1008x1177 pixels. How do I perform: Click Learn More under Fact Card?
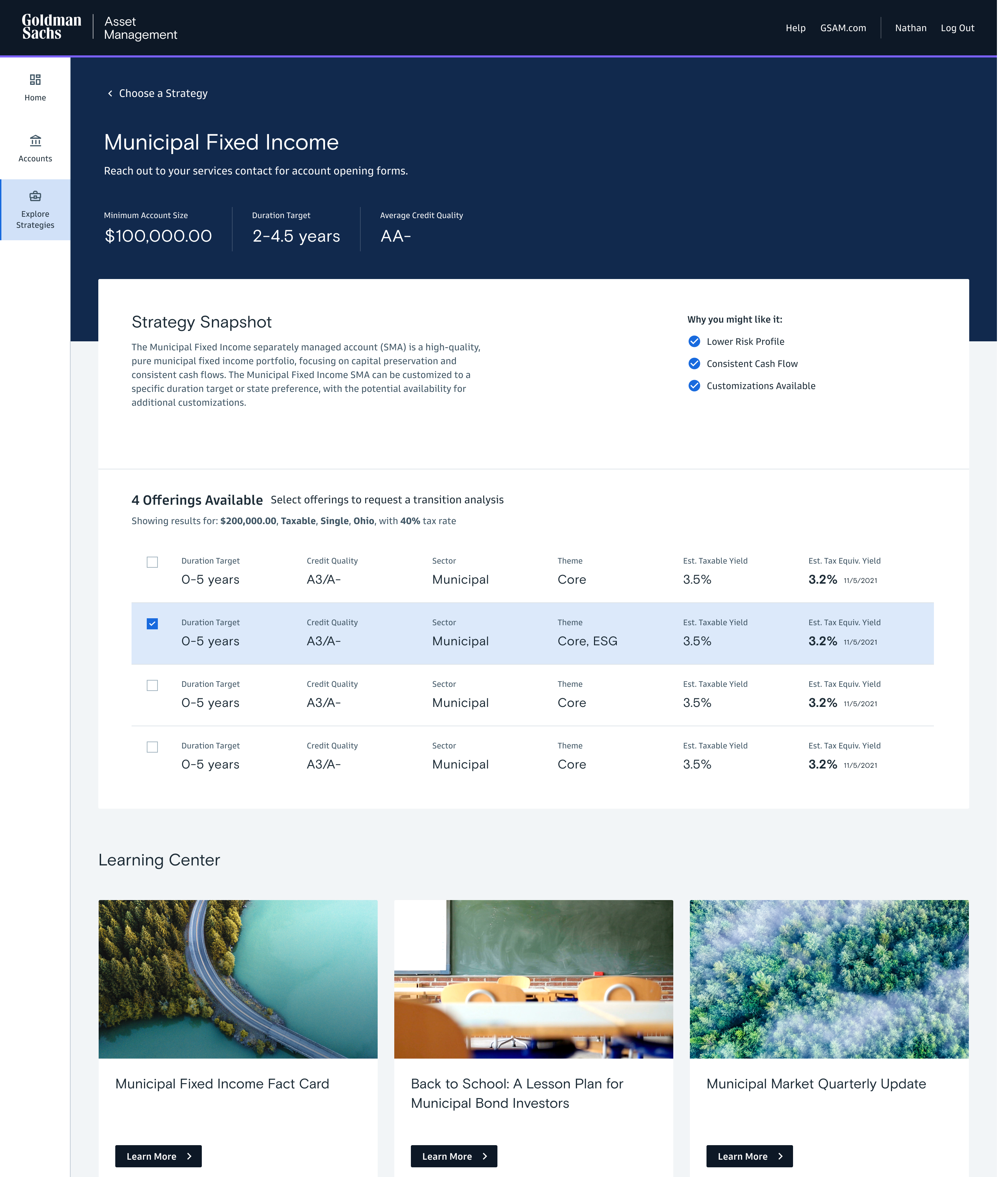pos(159,1156)
